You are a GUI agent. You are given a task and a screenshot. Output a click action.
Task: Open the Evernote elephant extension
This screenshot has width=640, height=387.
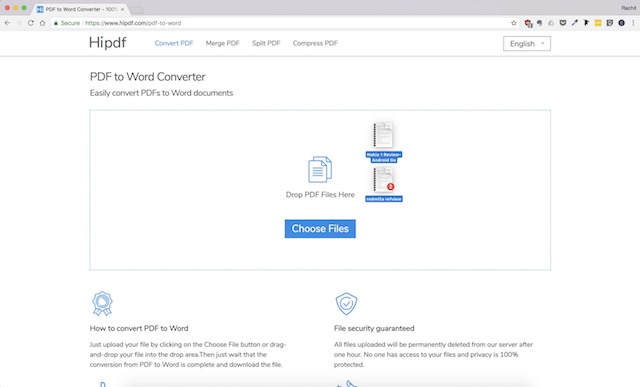click(x=539, y=23)
